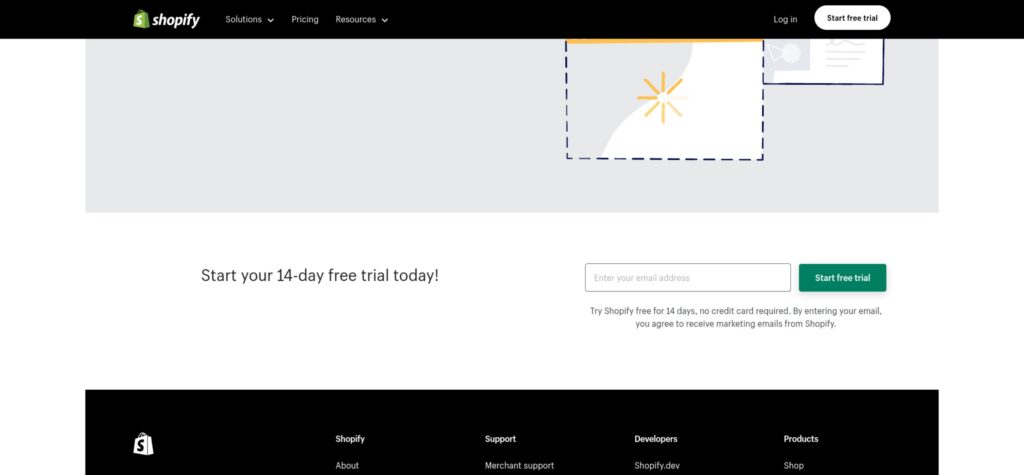This screenshot has height=475, width=1024.
Task: Click the Support footer column heading
Action: [500, 439]
